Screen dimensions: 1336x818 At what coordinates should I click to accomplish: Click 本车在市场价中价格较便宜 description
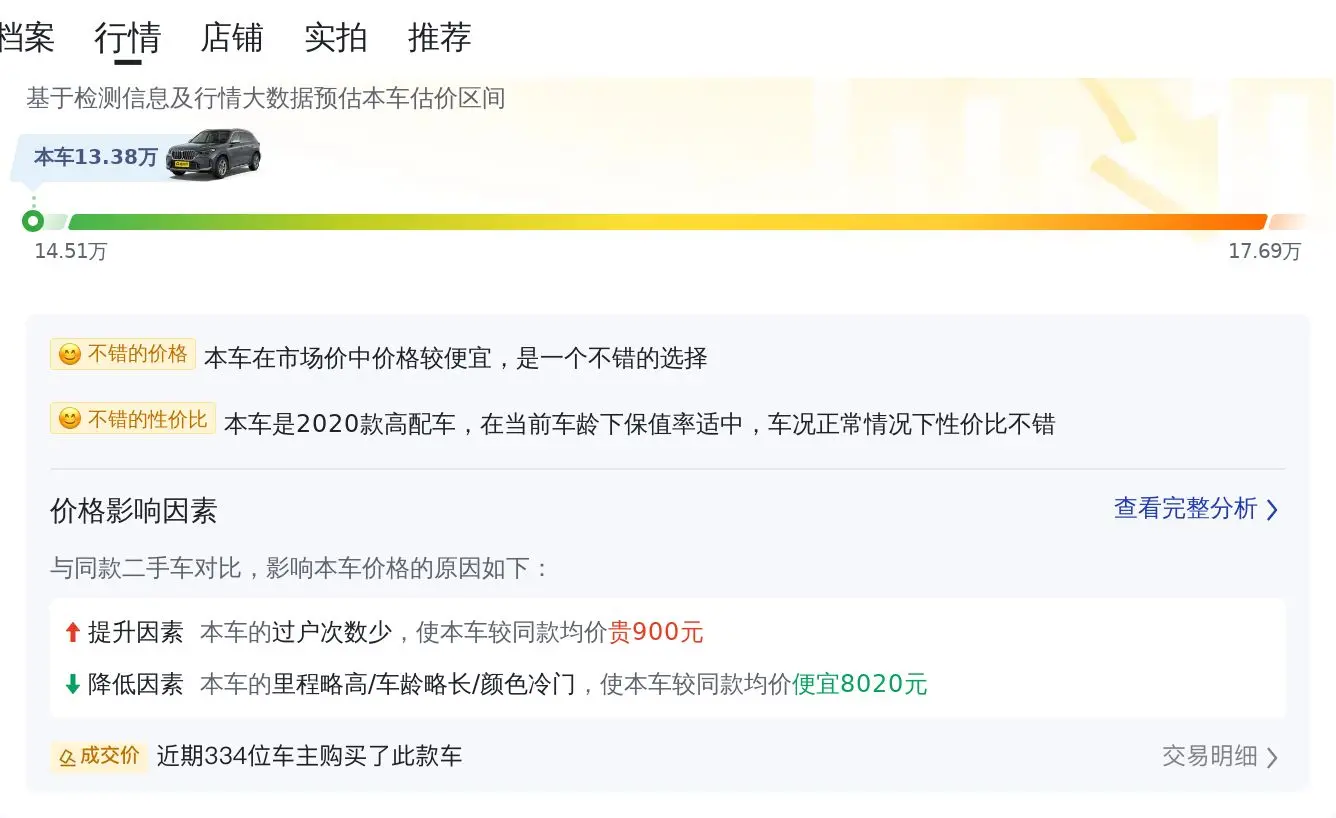point(456,358)
